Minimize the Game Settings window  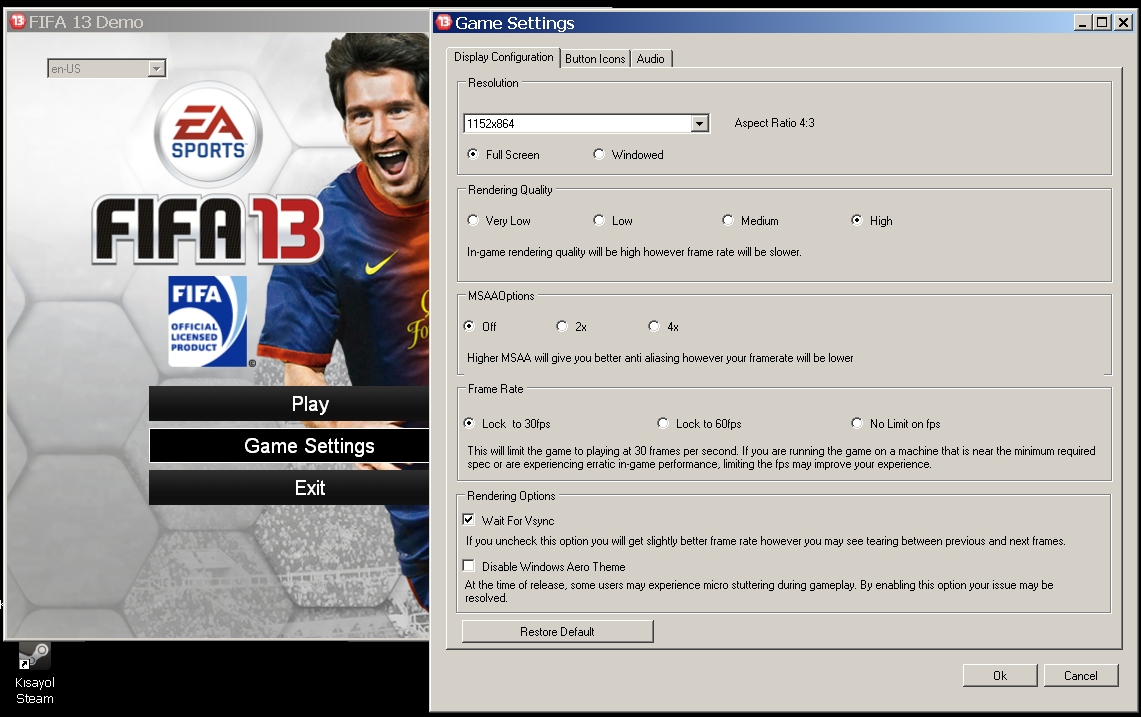point(1083,23)
